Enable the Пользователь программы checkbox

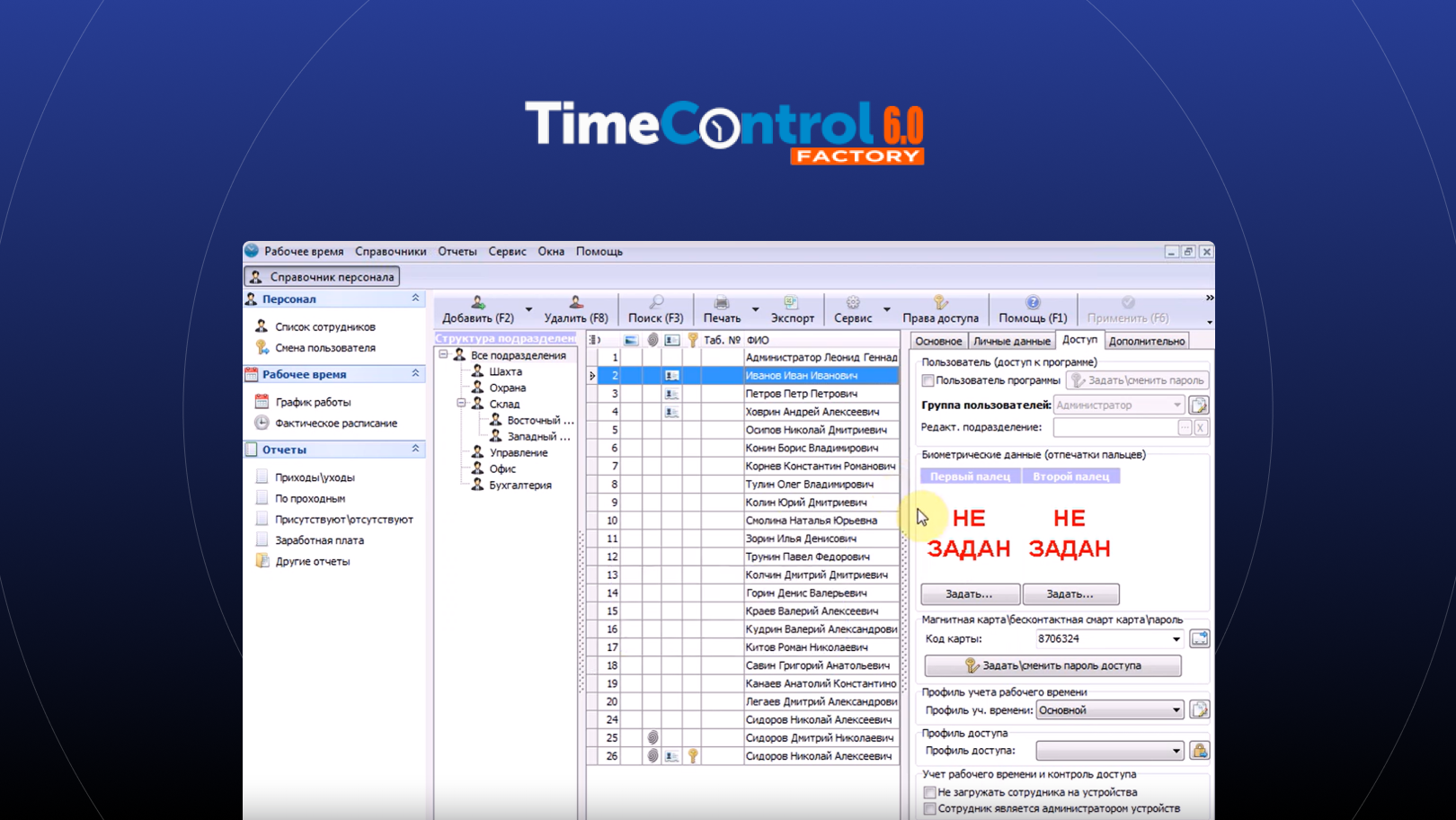928,380
